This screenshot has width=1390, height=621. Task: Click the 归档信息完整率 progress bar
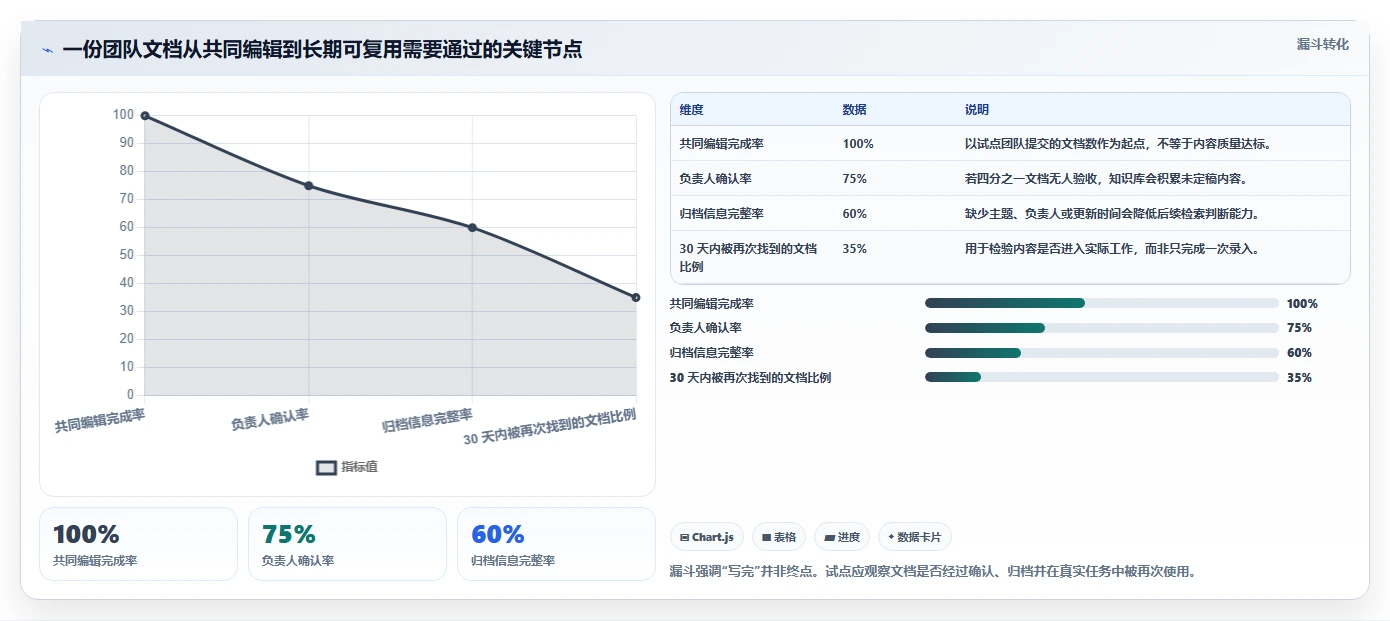tap(1102, 353)
